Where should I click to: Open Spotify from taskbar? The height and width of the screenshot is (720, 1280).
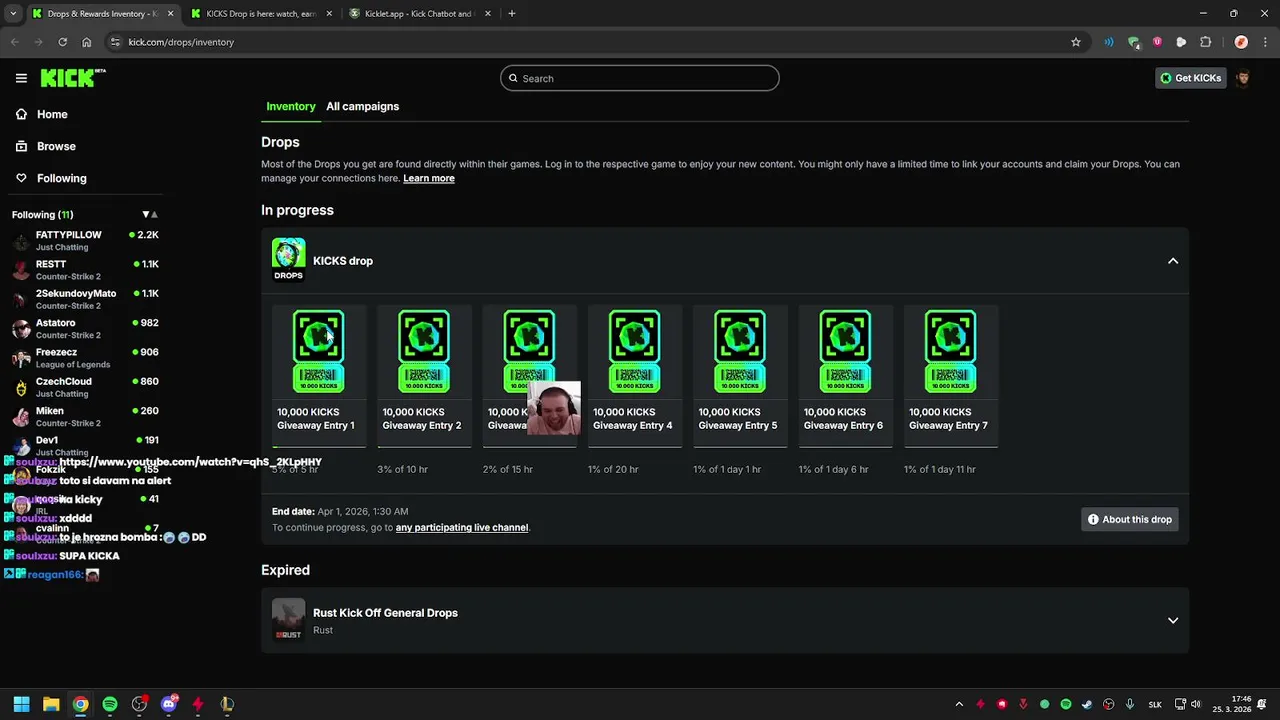pyautogui.click(x=110, y=704)
